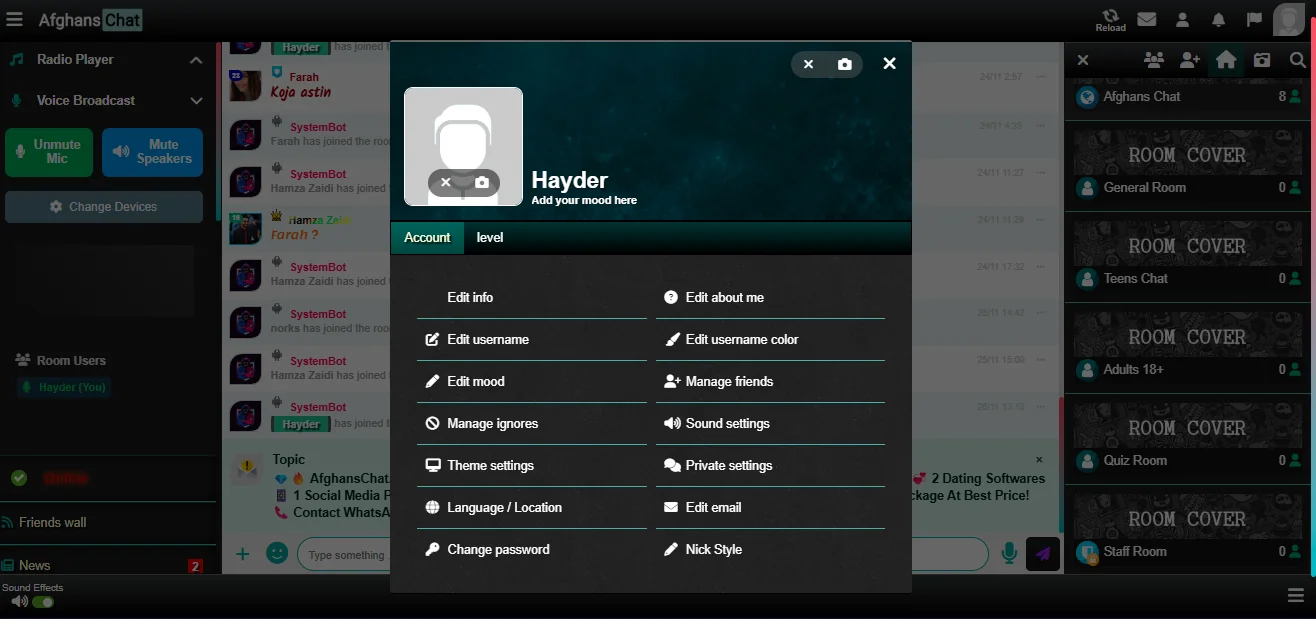This screenshot has height=619, width=1316.
Task: Click avatar camera icon on profile picture
Action: pos(482,182)
